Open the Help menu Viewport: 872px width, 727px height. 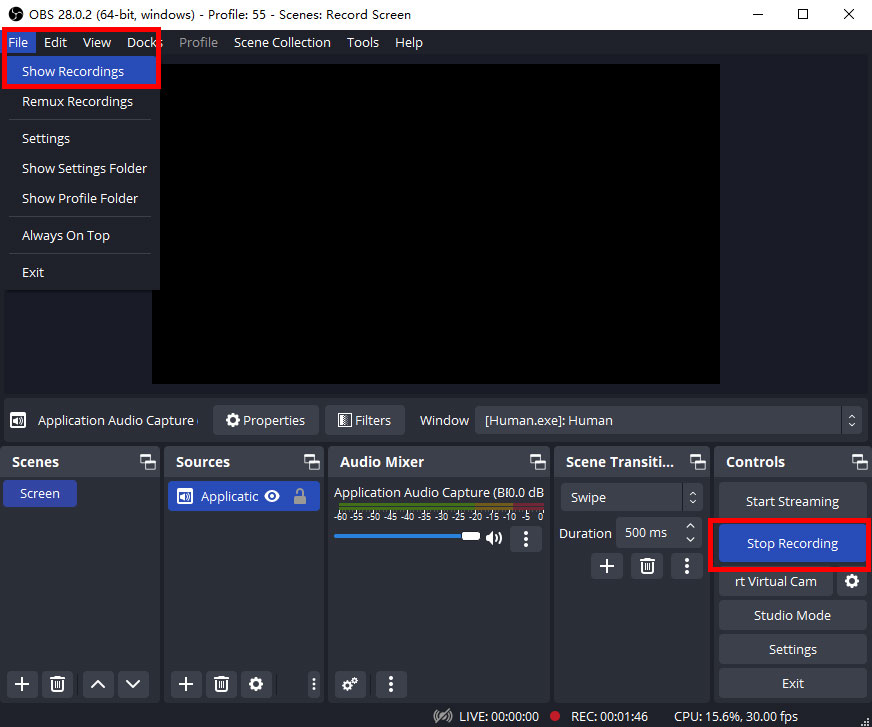click(409, 42)
